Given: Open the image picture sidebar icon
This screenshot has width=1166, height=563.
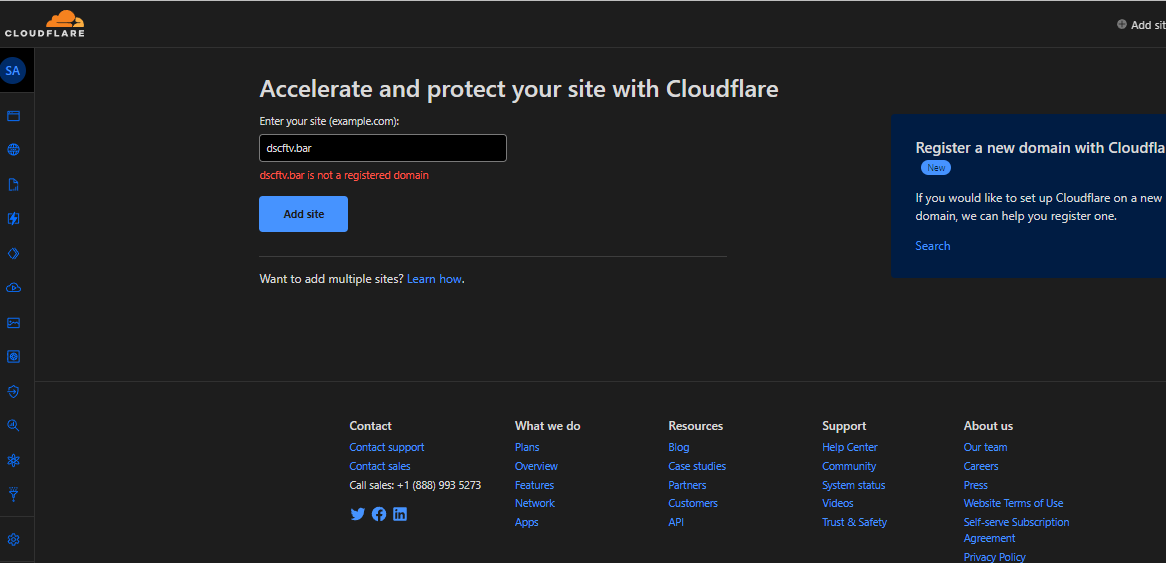Looking at the screenshot, I should 13,323.
